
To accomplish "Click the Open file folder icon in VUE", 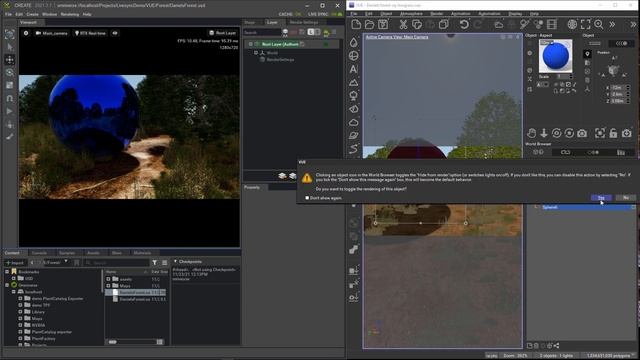I will pyautogui.click(x=369, y=24).
